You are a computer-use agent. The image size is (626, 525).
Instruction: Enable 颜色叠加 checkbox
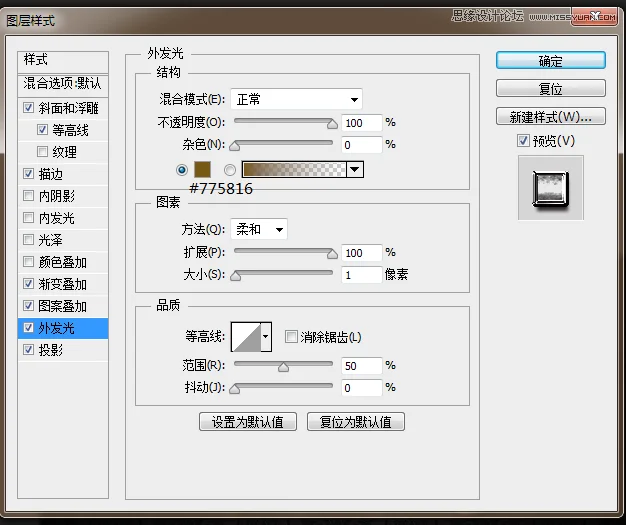point(28,262)
